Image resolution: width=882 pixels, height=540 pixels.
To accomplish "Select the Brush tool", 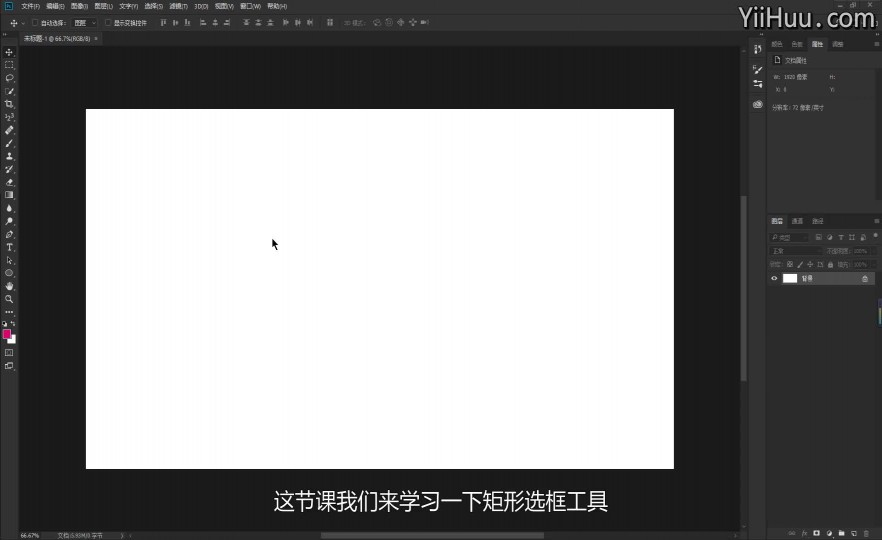I will click(x=9, y=143).
